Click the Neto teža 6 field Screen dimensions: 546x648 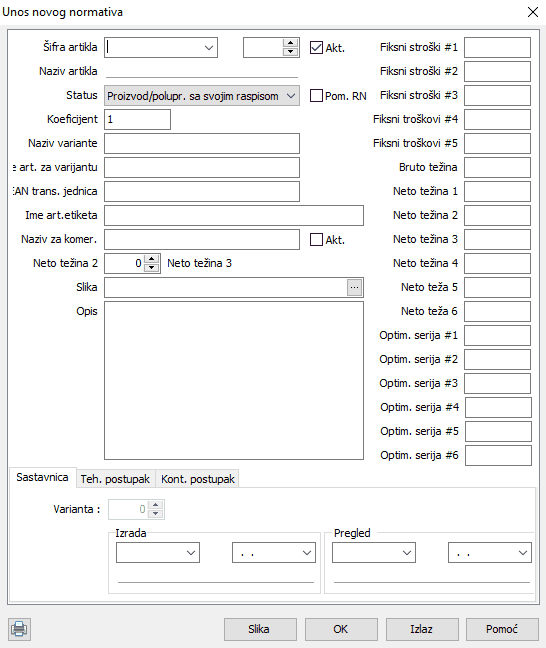(497, 311)
